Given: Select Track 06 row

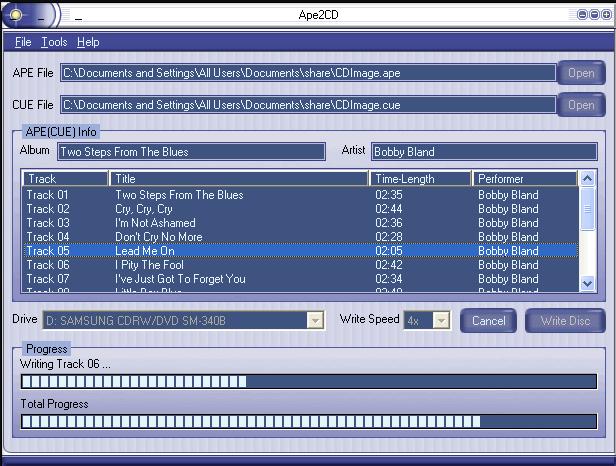Looking at the screenshot, I should (x=301, y=265).
